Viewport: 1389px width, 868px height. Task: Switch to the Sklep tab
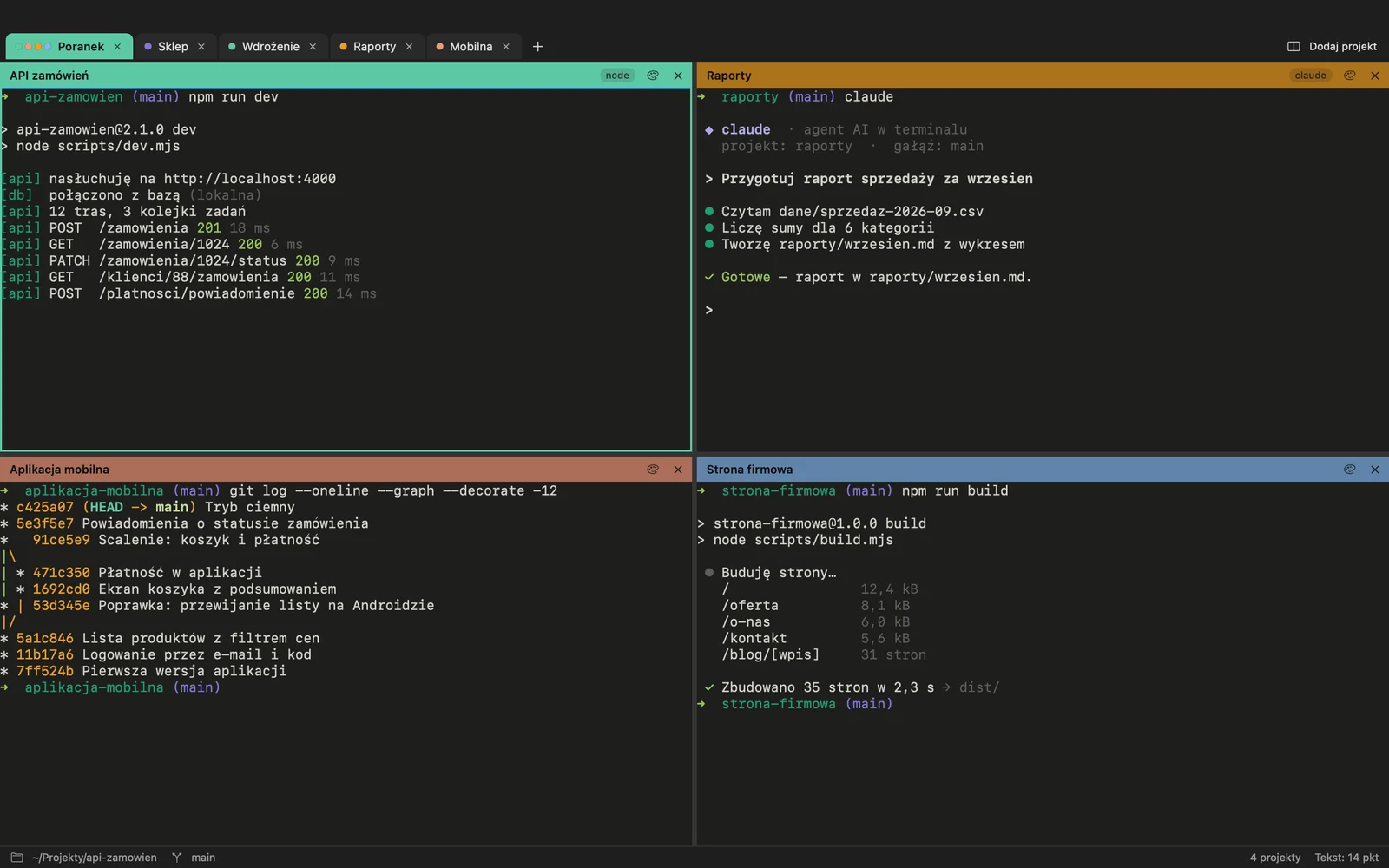pos(174,47)
